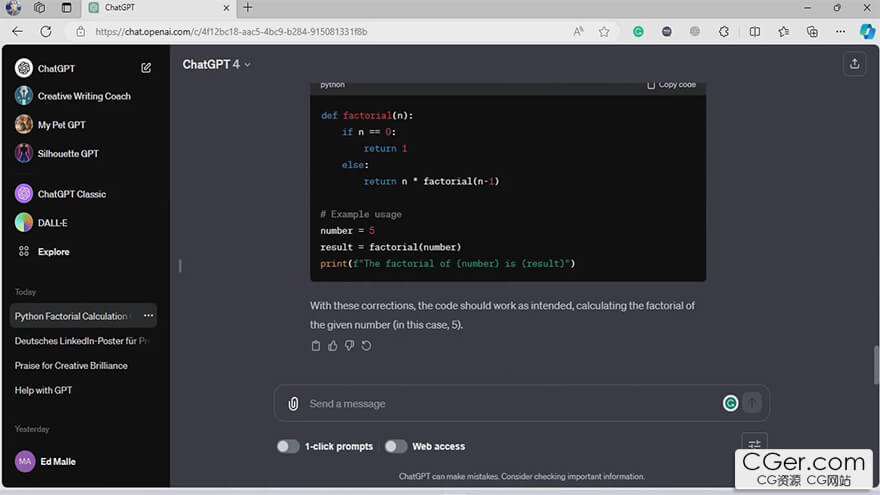
Task: Refresh the browser page
Action: [46, 31]
